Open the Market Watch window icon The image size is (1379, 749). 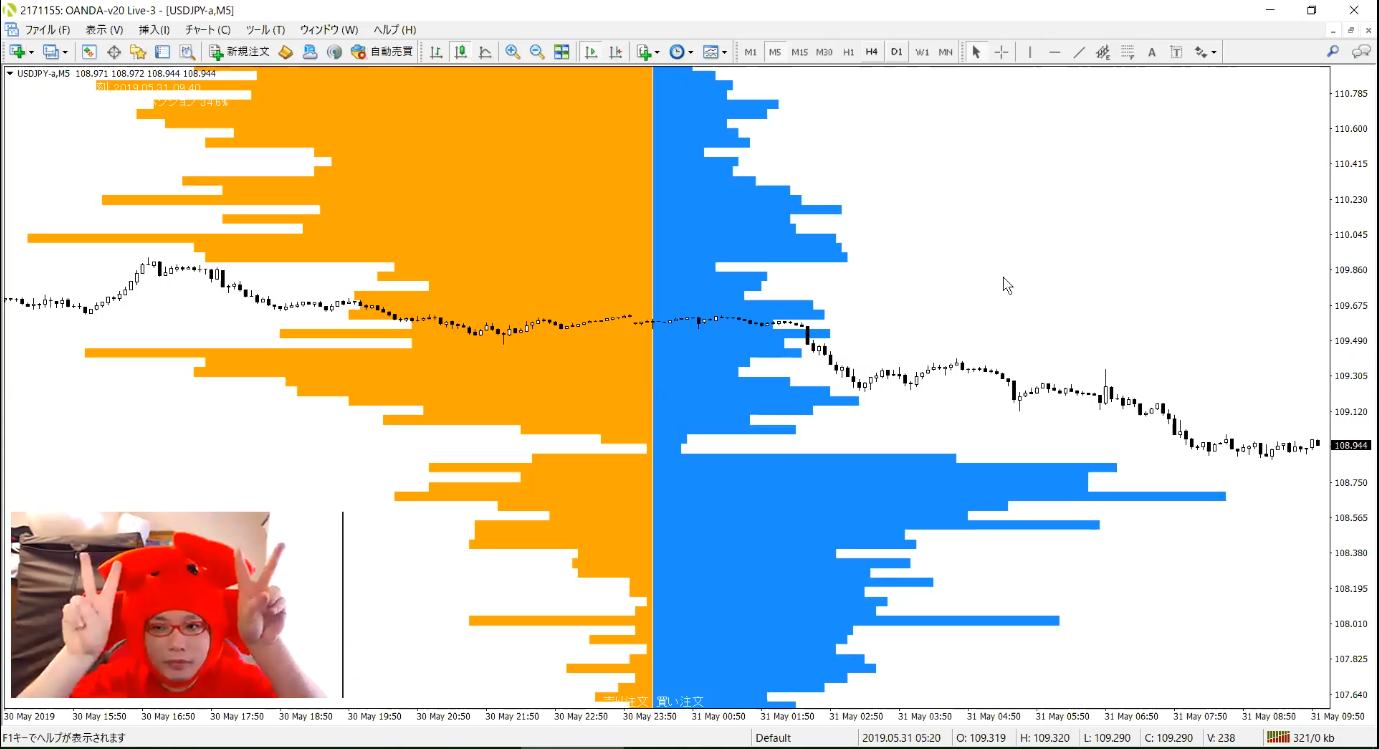tap(89, 52)
